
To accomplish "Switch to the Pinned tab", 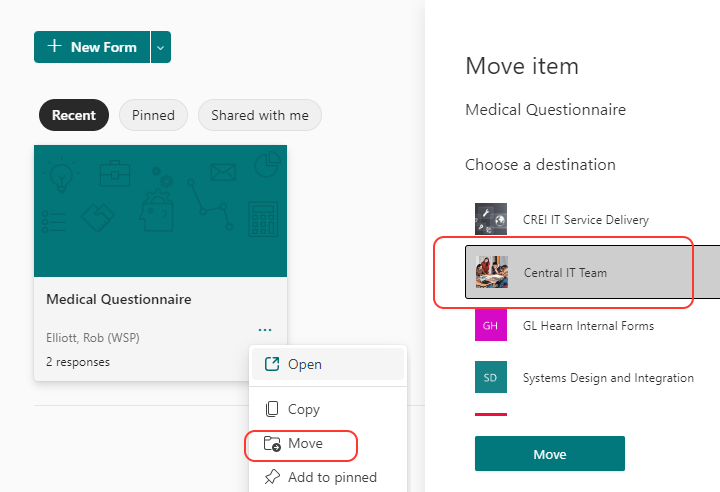I will pyautogui.click(x=153, y=115).
